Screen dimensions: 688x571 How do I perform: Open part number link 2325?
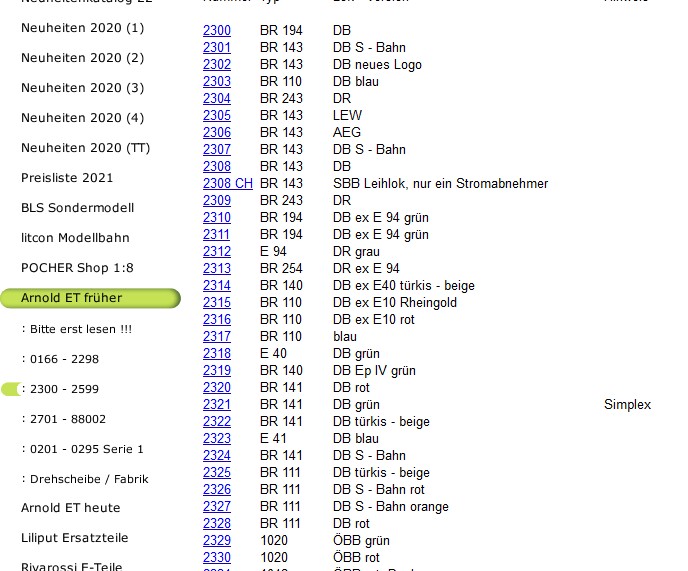click(x=217, y=473)
